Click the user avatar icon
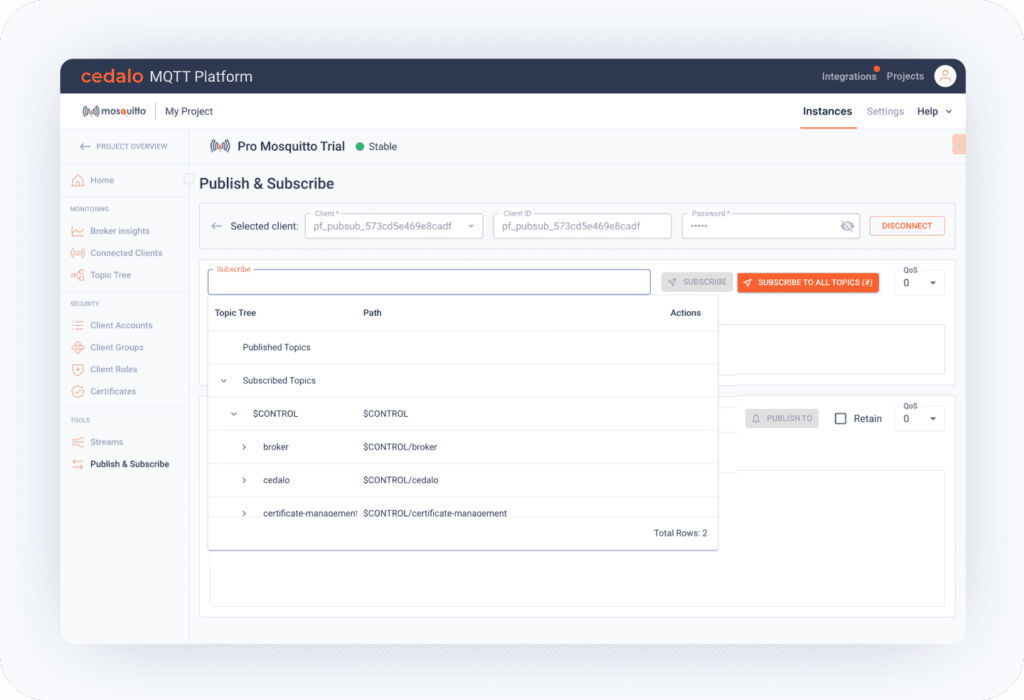The height and width of the screenshot is (700, 1024). click(x=944, y=76)
